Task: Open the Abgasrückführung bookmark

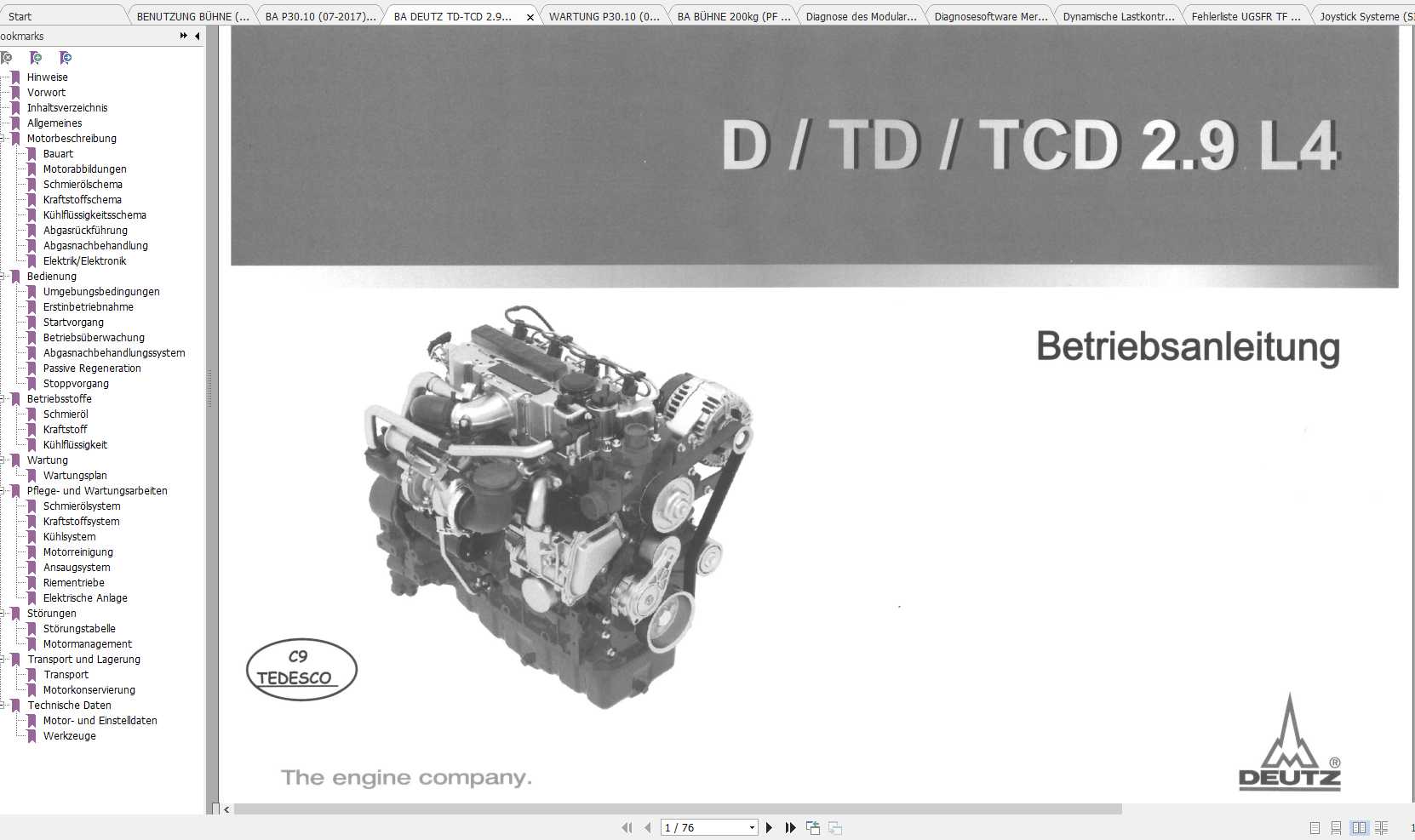Action: (x=85, y=230)
